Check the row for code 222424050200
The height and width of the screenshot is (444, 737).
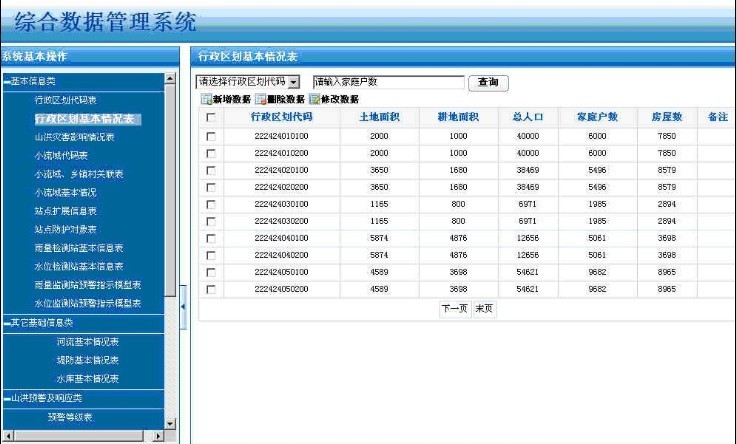coord(211,289)
